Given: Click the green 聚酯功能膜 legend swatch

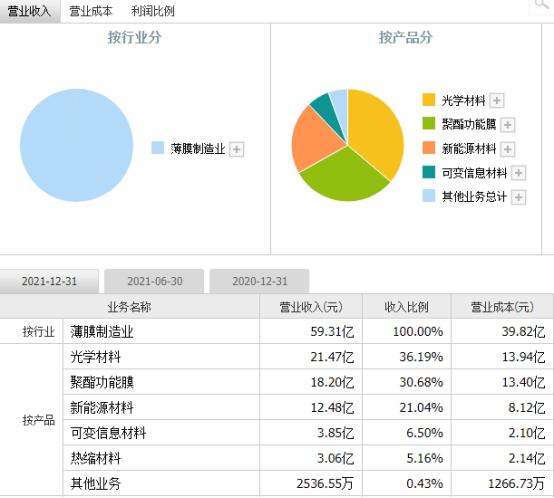Looking at the screenshot, I should pos(429,124).
